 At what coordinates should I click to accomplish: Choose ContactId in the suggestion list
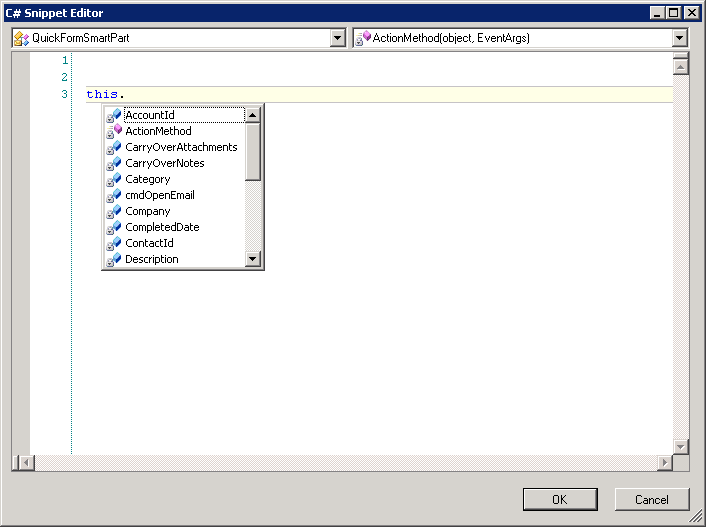point(149,243)
